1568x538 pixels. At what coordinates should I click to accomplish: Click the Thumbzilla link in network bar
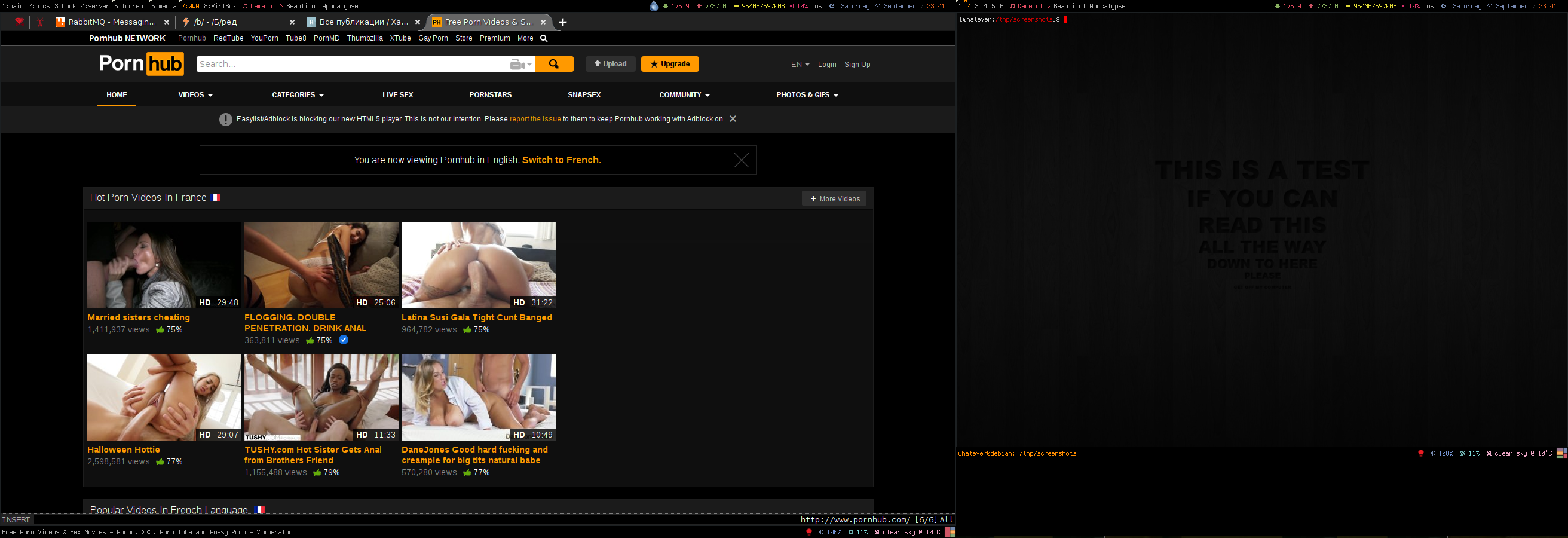(365, 38)
